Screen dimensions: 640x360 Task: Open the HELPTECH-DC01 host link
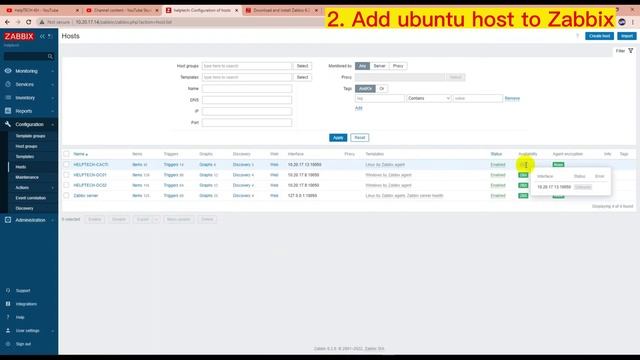[x=90, y=175]
